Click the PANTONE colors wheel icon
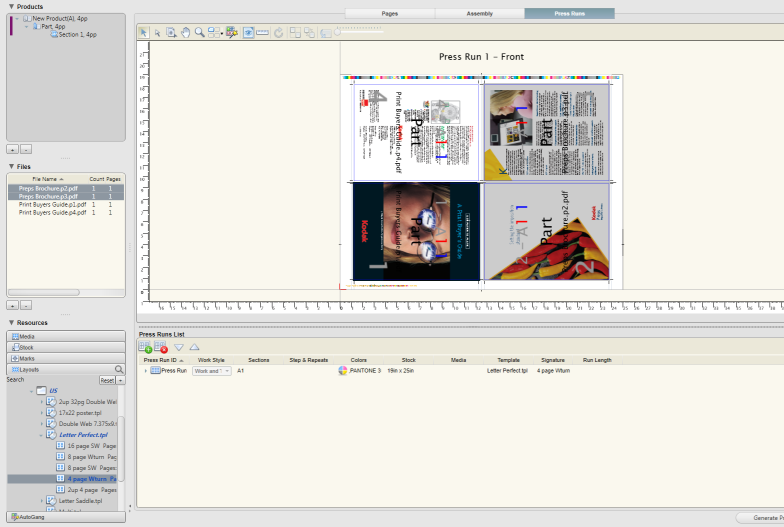This screenshot has height=527, width=784. 342,370
